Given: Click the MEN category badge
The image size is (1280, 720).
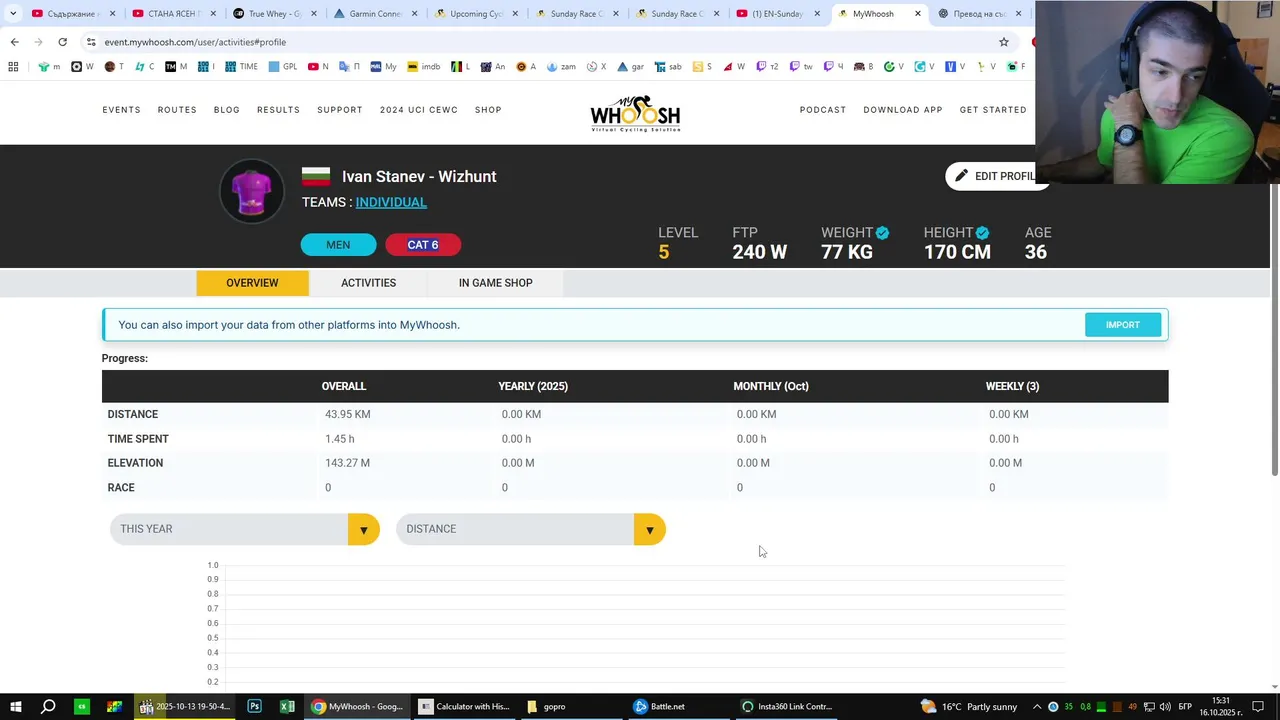Looking at the screenshot, I should pyautogui.click(x=338, y=245).
